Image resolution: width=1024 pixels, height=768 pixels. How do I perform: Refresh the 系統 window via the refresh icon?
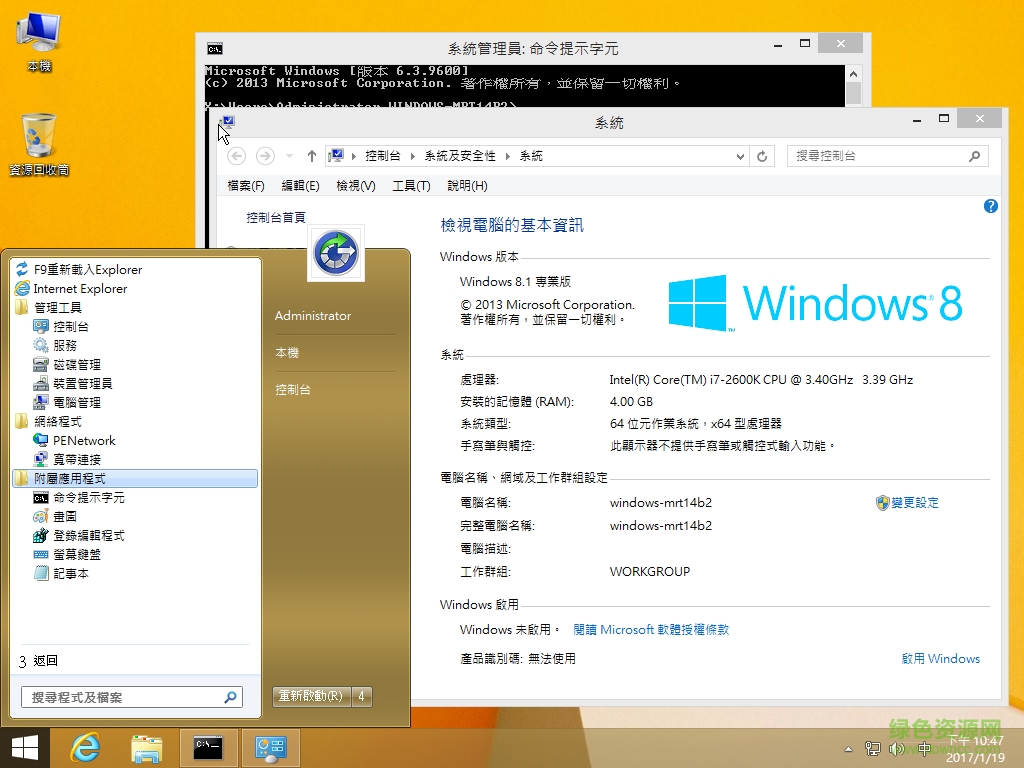(x=761, y=155)
